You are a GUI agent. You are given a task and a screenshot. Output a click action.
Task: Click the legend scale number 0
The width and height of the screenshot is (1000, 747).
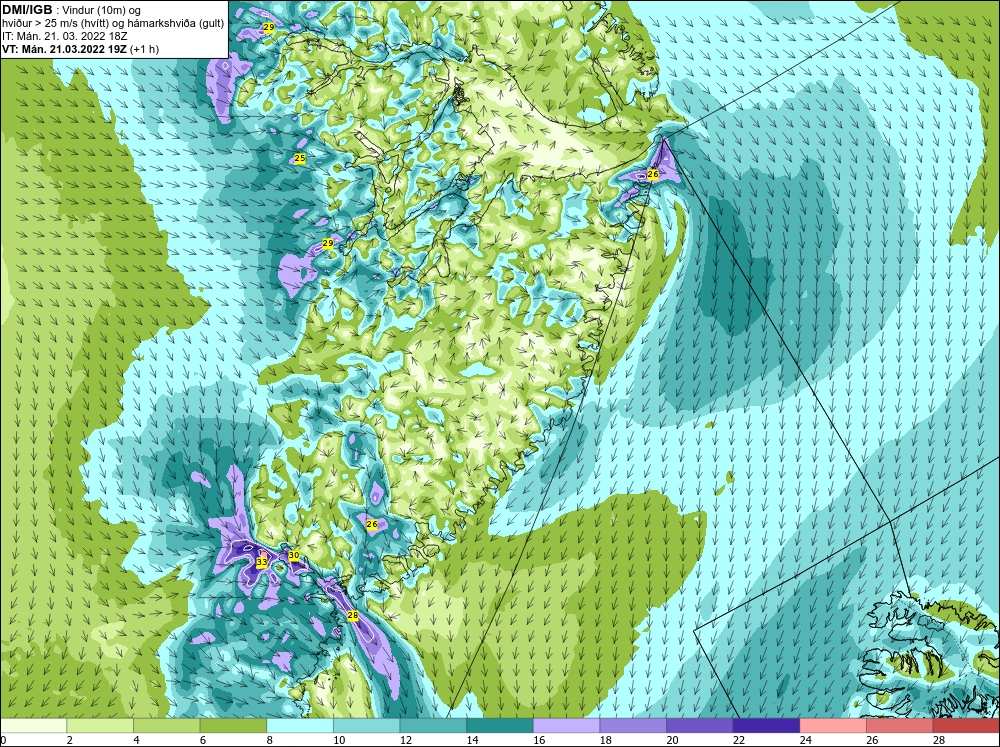(3, 740)
